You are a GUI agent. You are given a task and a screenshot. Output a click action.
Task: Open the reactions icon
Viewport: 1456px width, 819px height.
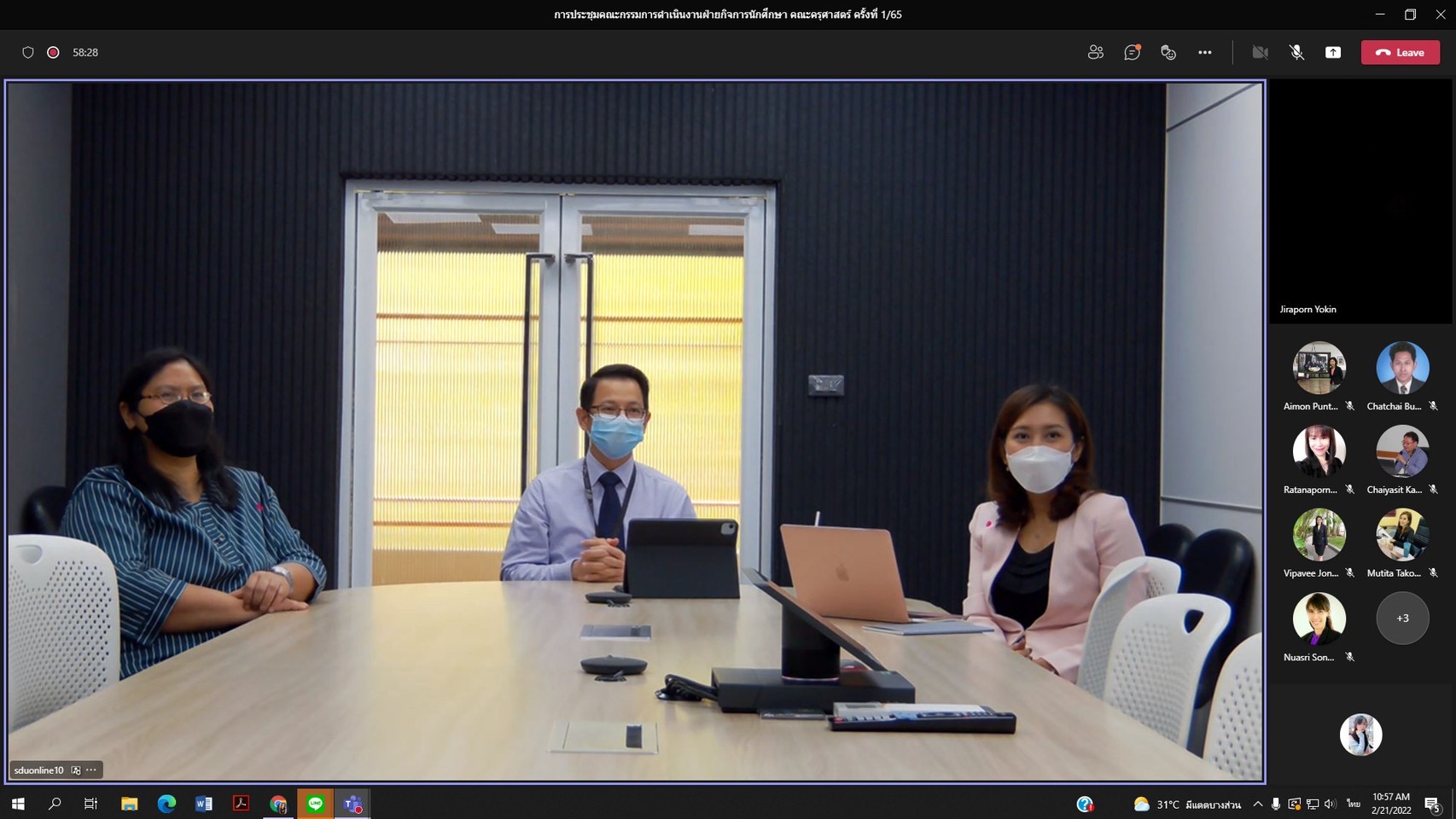click(1168, 52)
